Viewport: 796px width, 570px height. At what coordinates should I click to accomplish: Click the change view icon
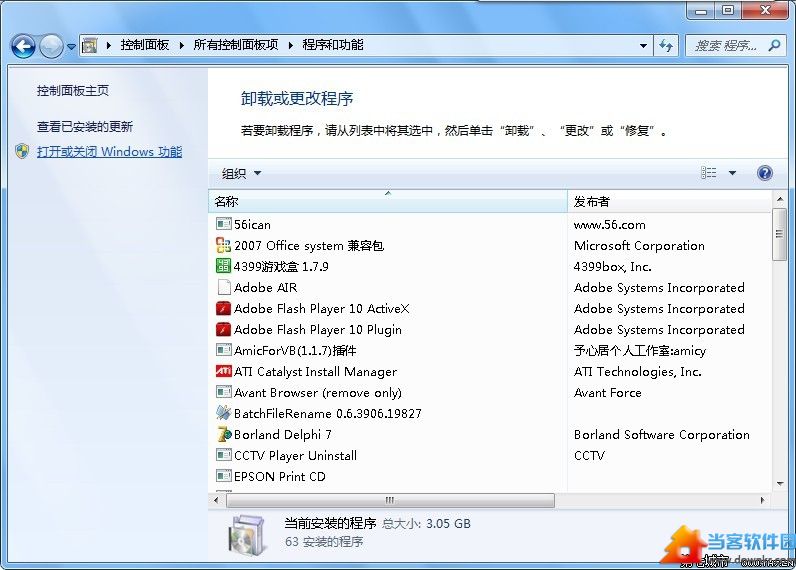(709, 173)
